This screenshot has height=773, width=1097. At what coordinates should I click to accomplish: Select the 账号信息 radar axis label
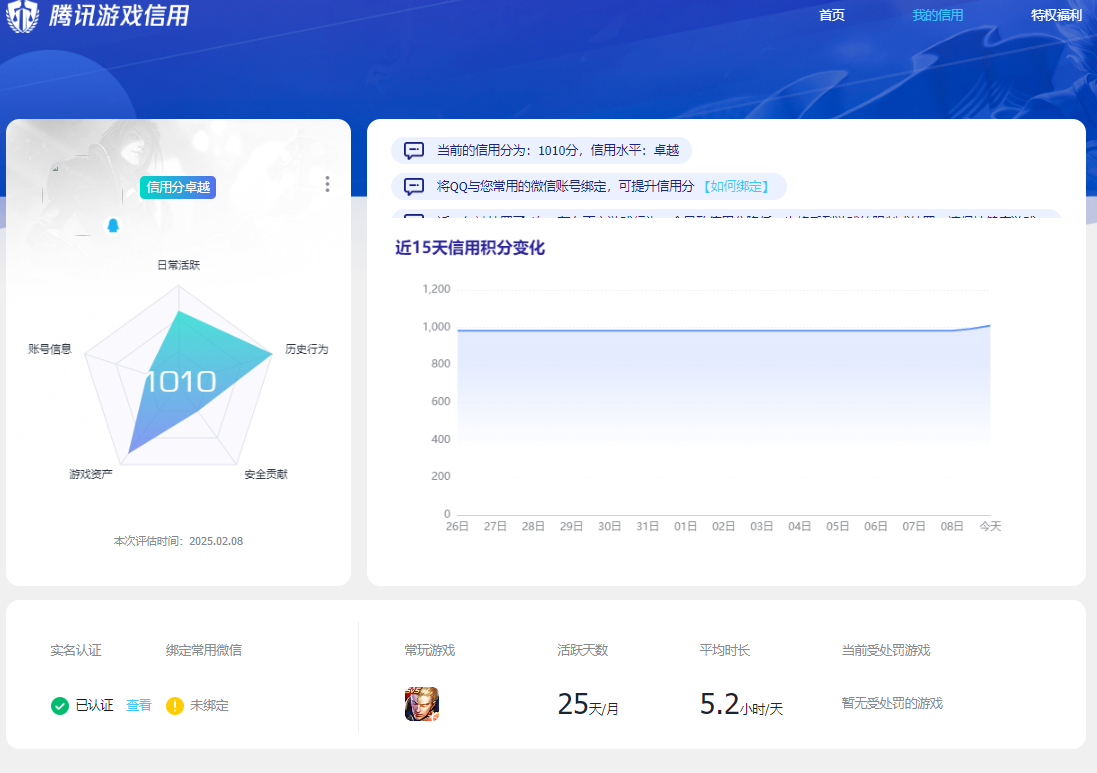[50, 349]
